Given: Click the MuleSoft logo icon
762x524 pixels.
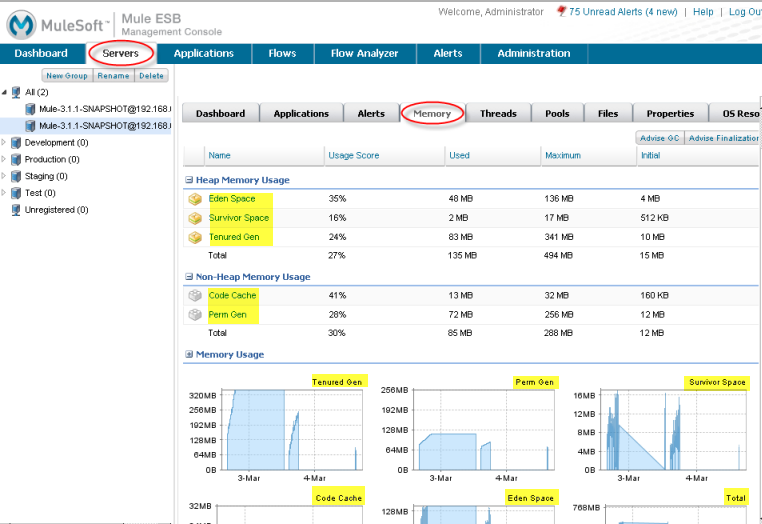Looking at the screenshot, I should coord(23,22).
